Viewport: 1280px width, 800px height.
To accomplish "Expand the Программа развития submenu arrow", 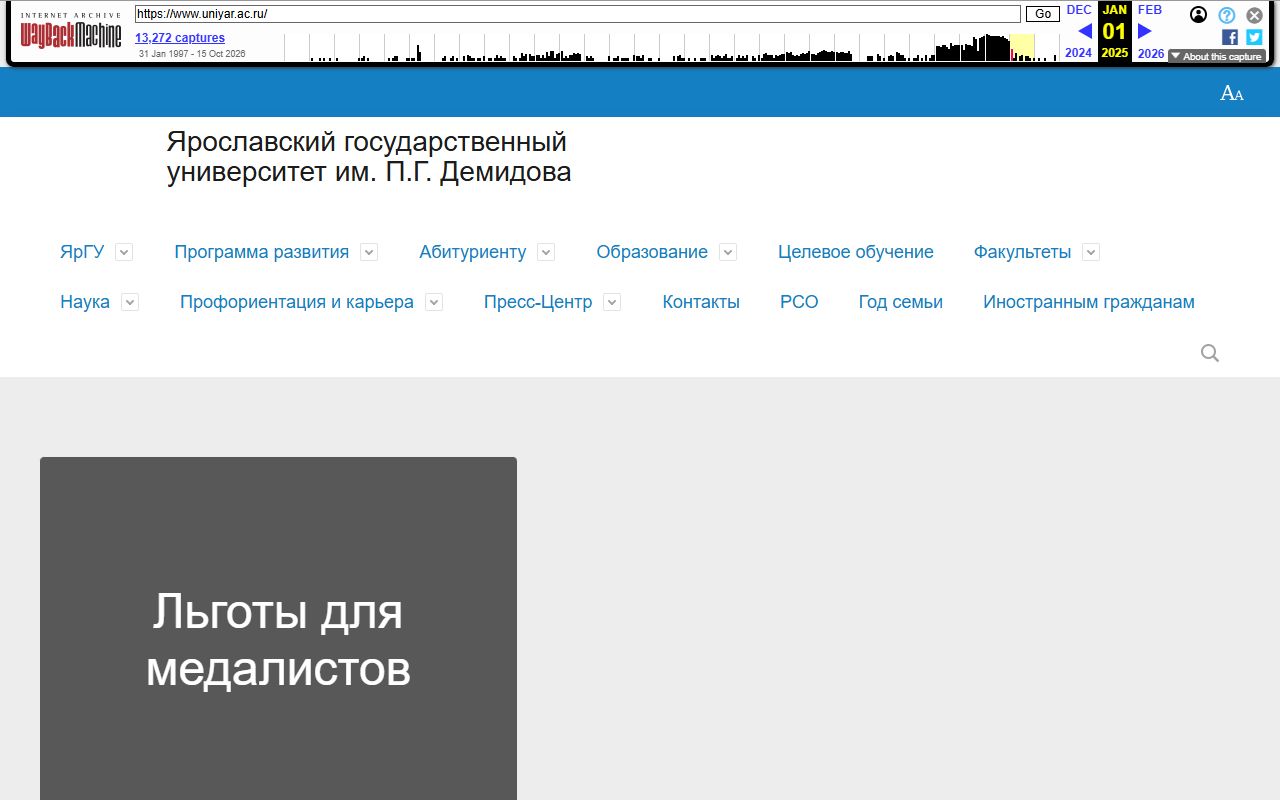I will click(369, 252).
